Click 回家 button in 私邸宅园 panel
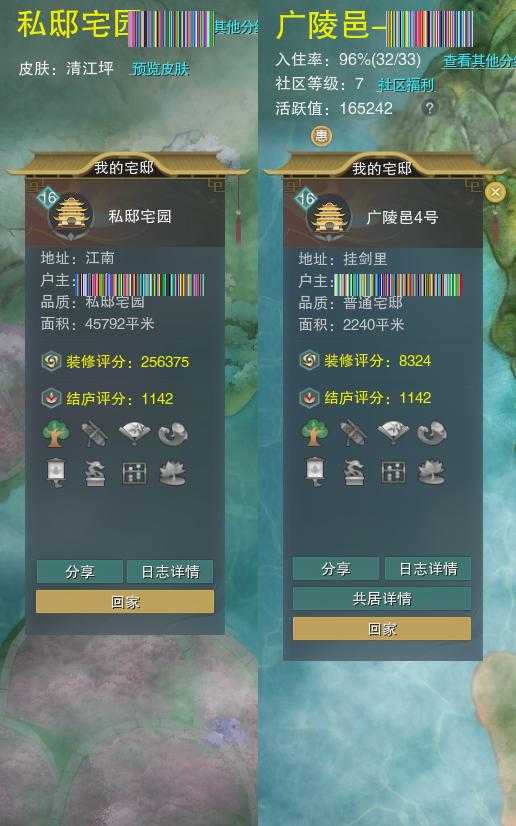516x826 pixels. [125, 602]
